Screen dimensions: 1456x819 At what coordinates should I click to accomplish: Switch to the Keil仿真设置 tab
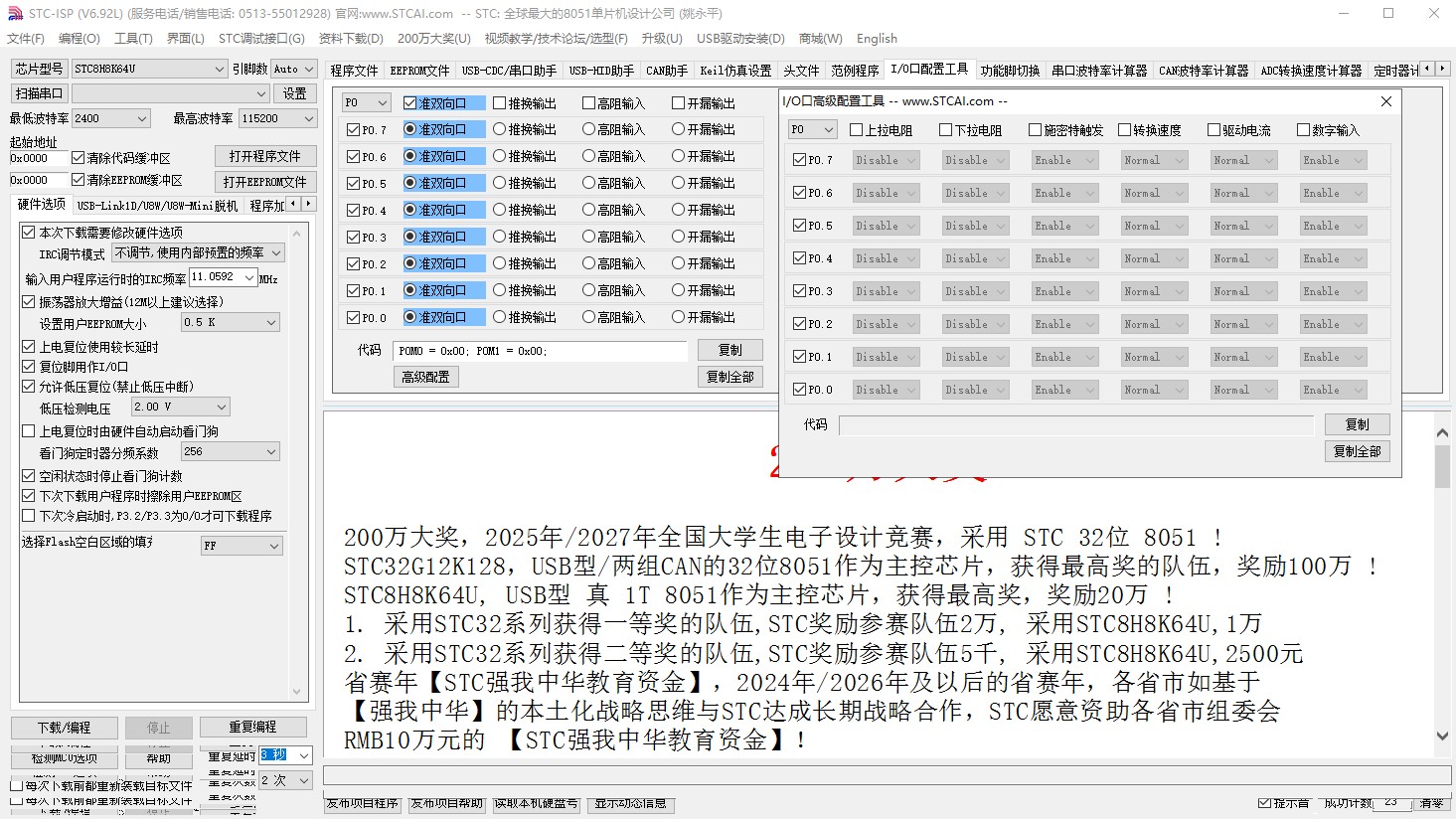734,71
